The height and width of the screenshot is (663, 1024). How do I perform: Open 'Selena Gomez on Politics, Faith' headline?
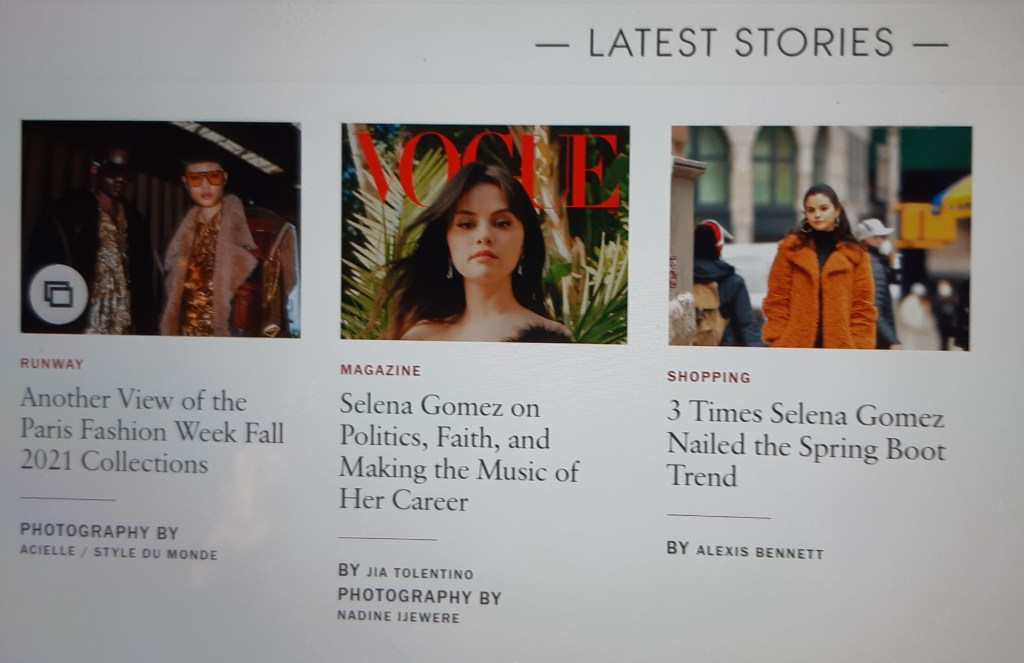tap(458, 453)
